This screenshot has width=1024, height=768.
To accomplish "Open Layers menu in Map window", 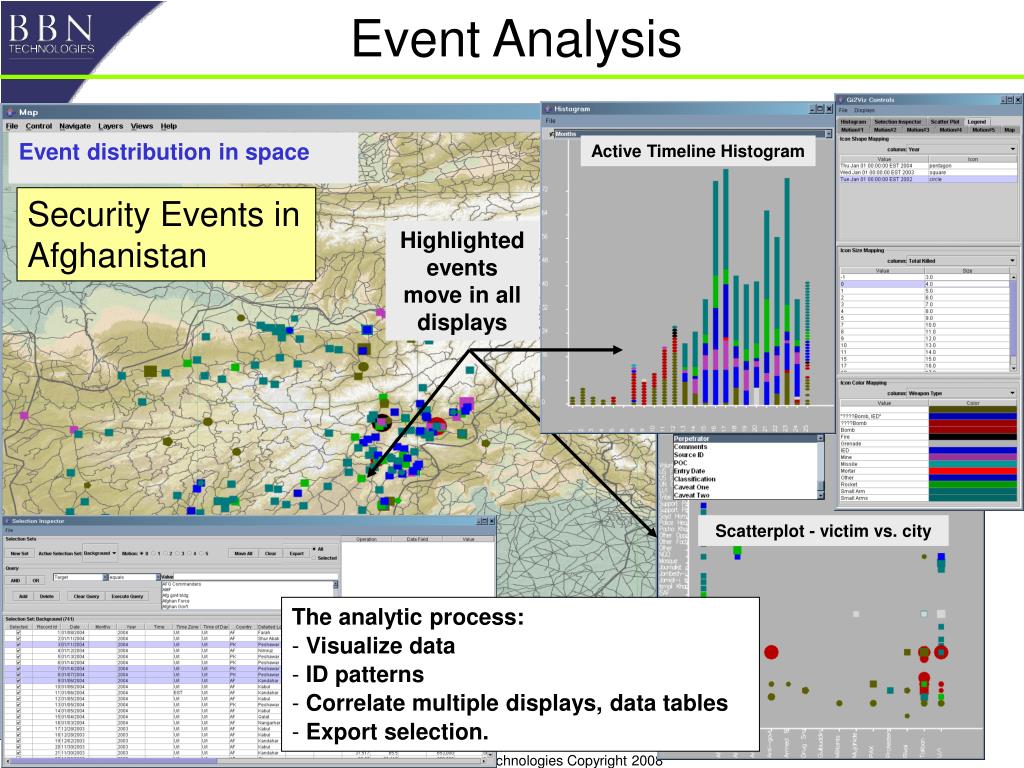I will [x=110, y=126].
